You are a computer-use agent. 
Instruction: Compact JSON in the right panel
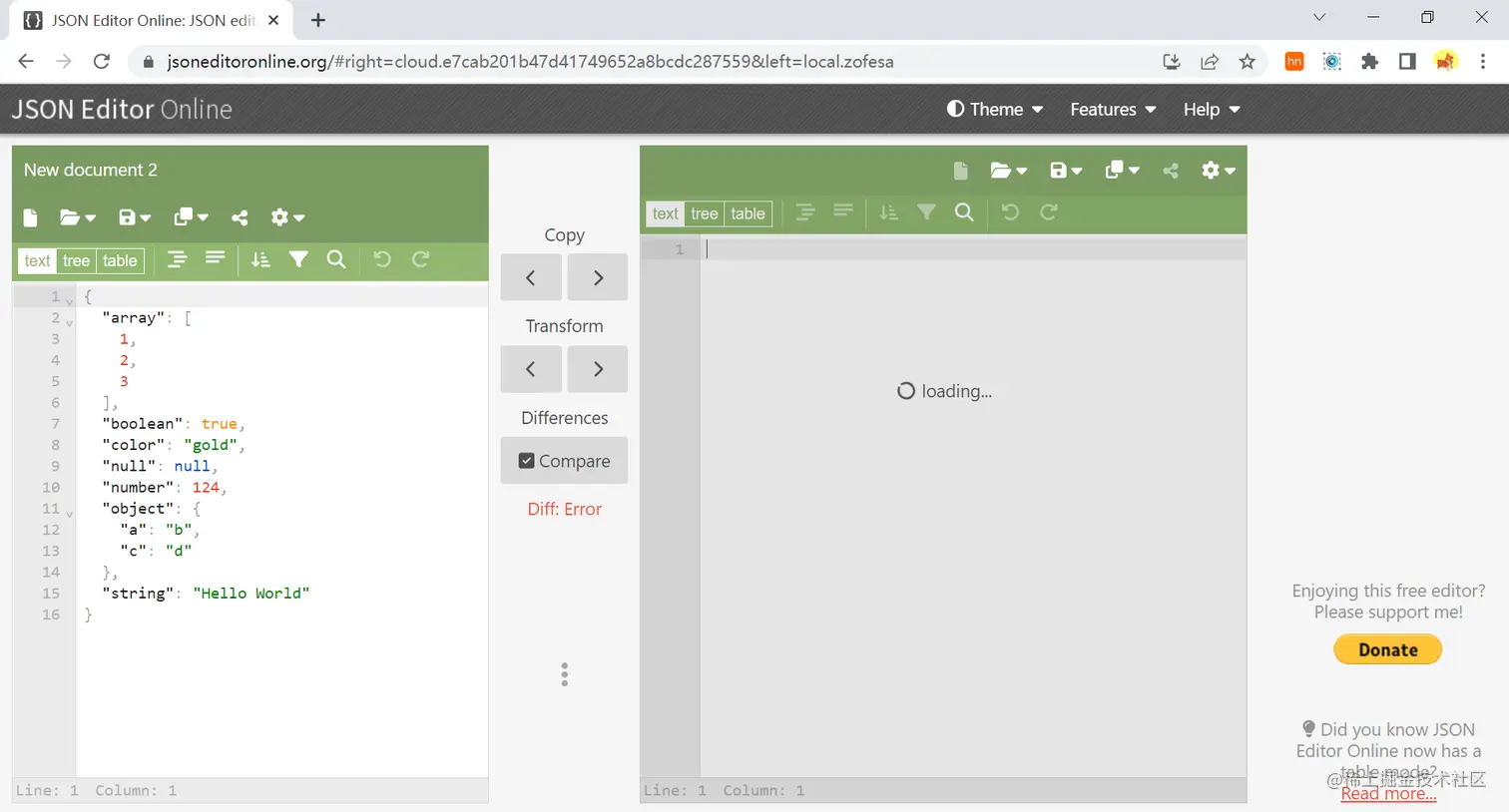coord(843,211)
